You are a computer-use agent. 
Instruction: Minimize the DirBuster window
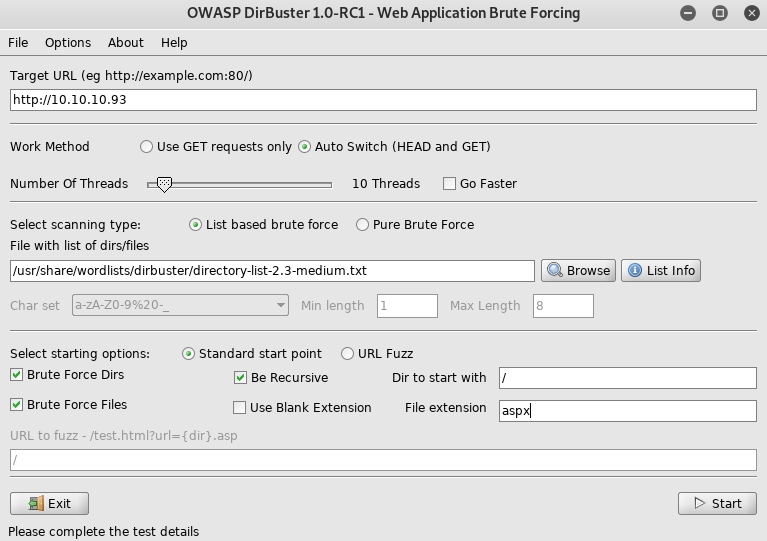click(x=688, y=13)
